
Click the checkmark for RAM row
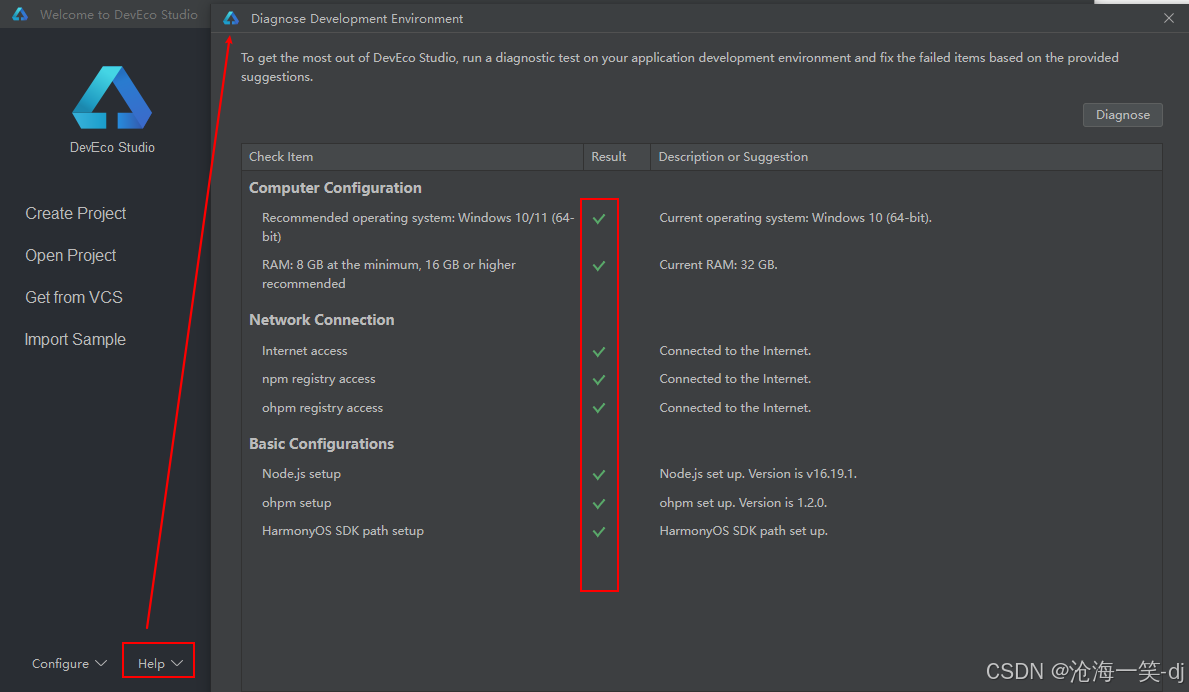(599, 266)
